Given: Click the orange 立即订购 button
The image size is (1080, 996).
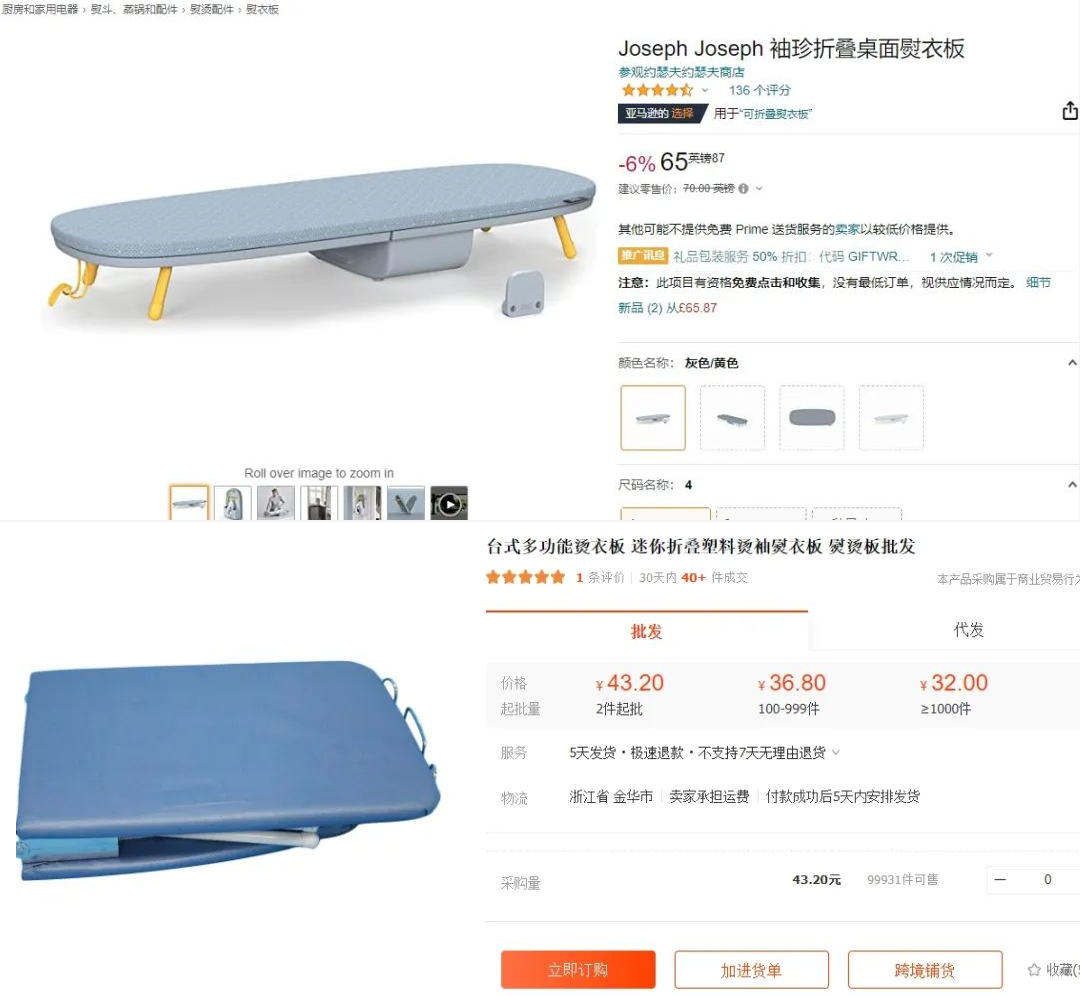Looking at the screenshot, I should click(x=578, y=970).
